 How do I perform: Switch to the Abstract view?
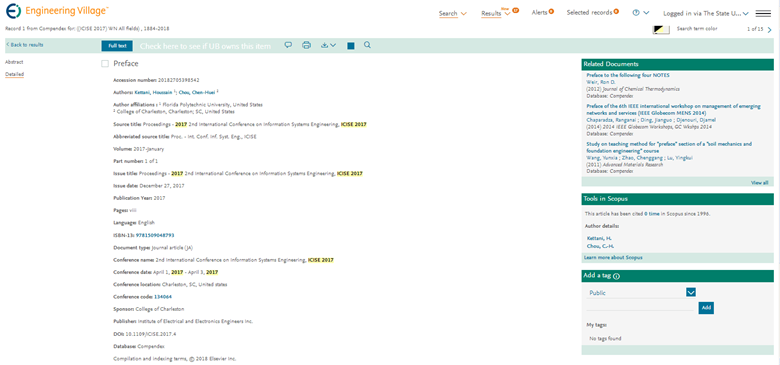tap(14, 62)
